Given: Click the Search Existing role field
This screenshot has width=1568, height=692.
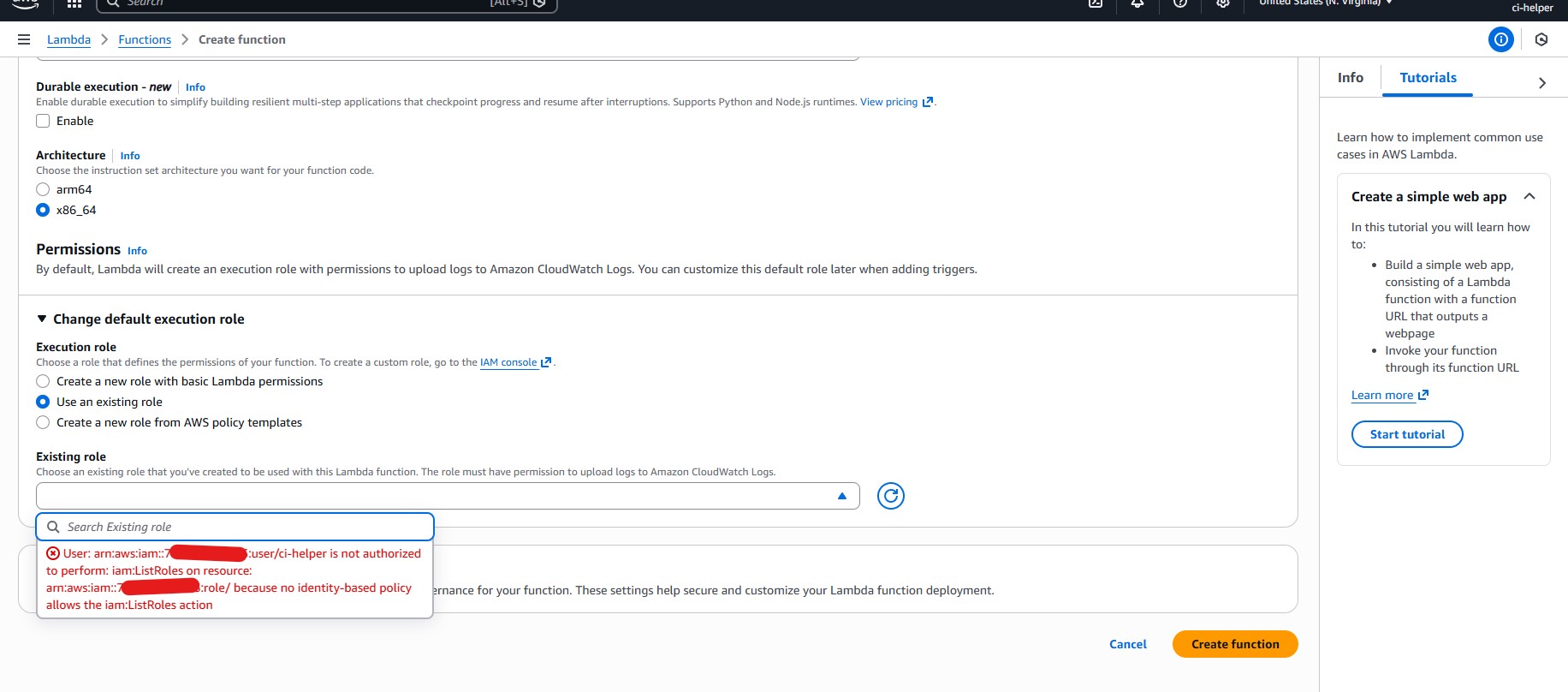Looking at the screenshot, I should pyautogui.click(x=244, y=527).
